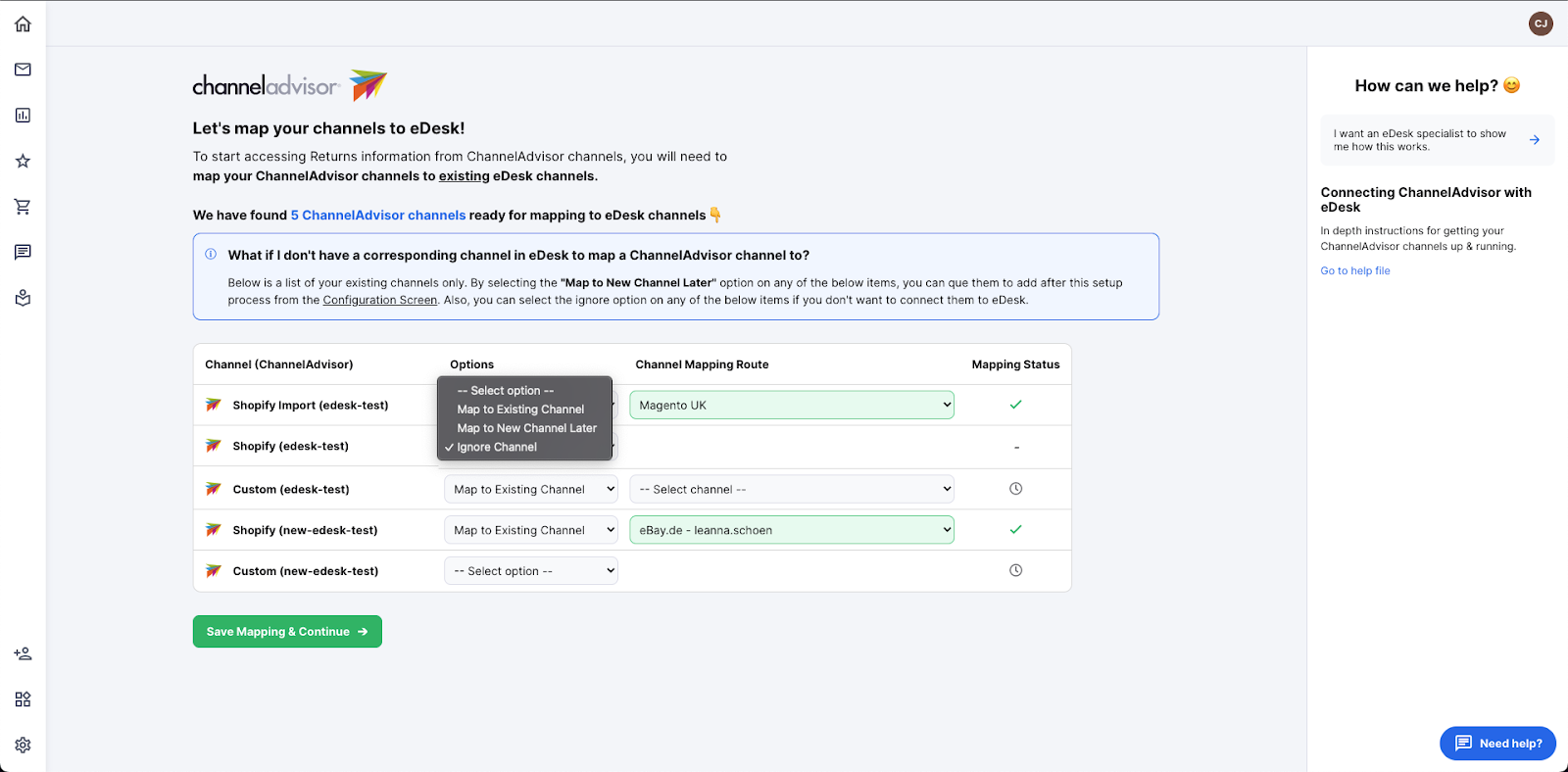Click ChannelAdvisor icon next to Shopify Import (edesk-test)

click(213, 405)
